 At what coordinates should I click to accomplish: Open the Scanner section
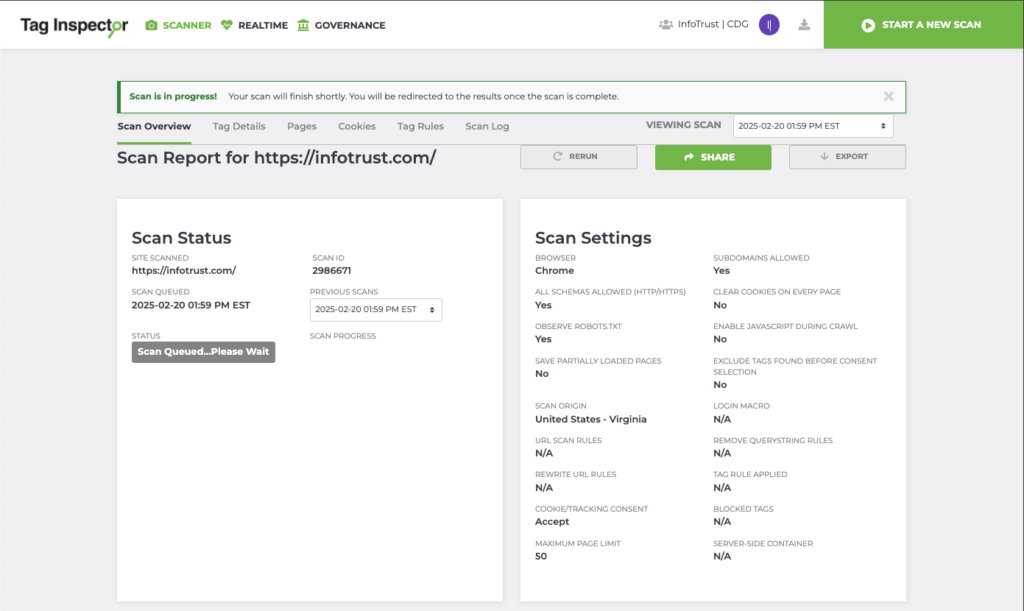[179, 25]
